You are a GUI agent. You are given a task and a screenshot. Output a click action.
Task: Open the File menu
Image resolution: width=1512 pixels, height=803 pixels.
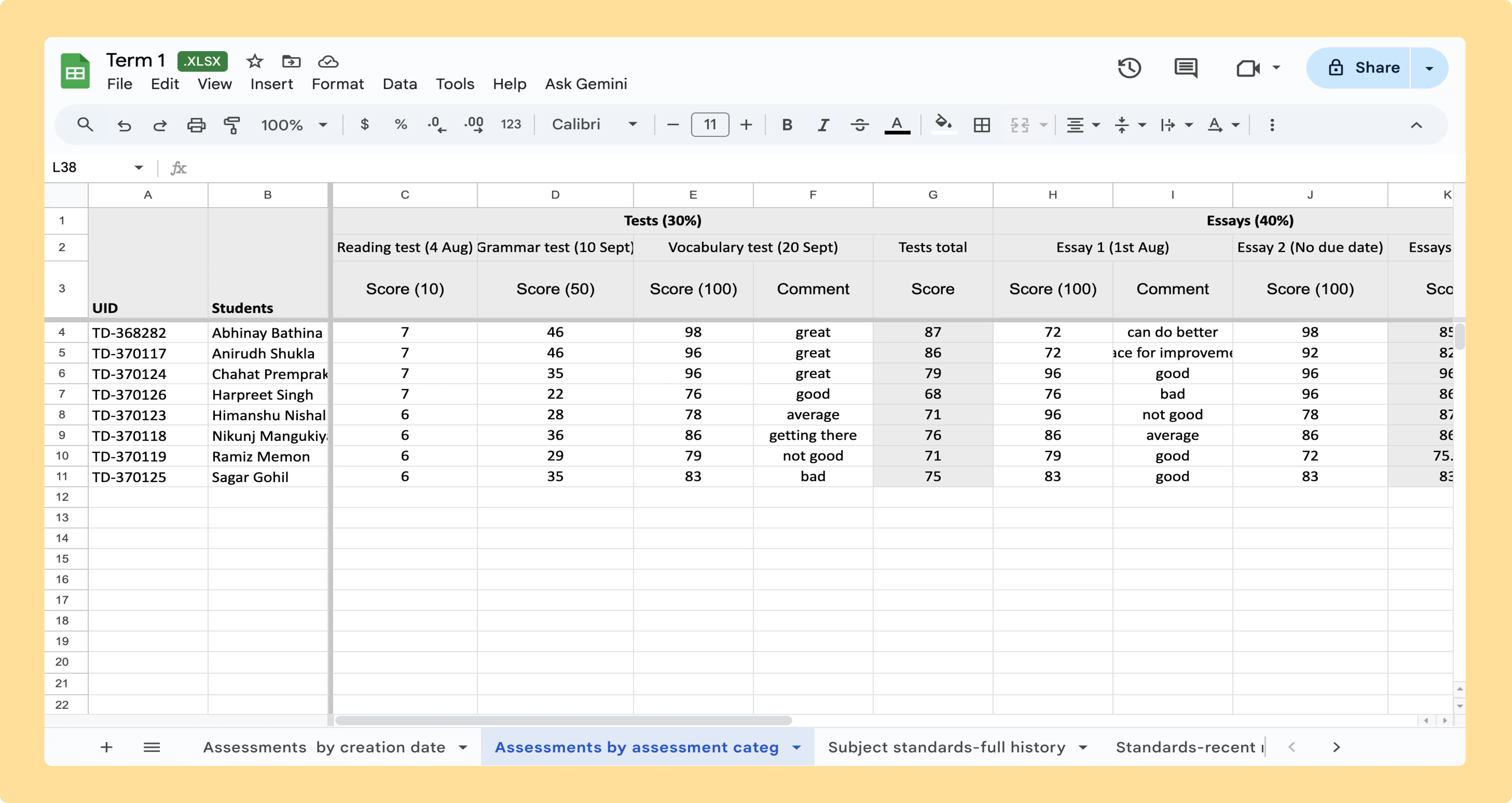pyautogui.click(x=120, y=84)
